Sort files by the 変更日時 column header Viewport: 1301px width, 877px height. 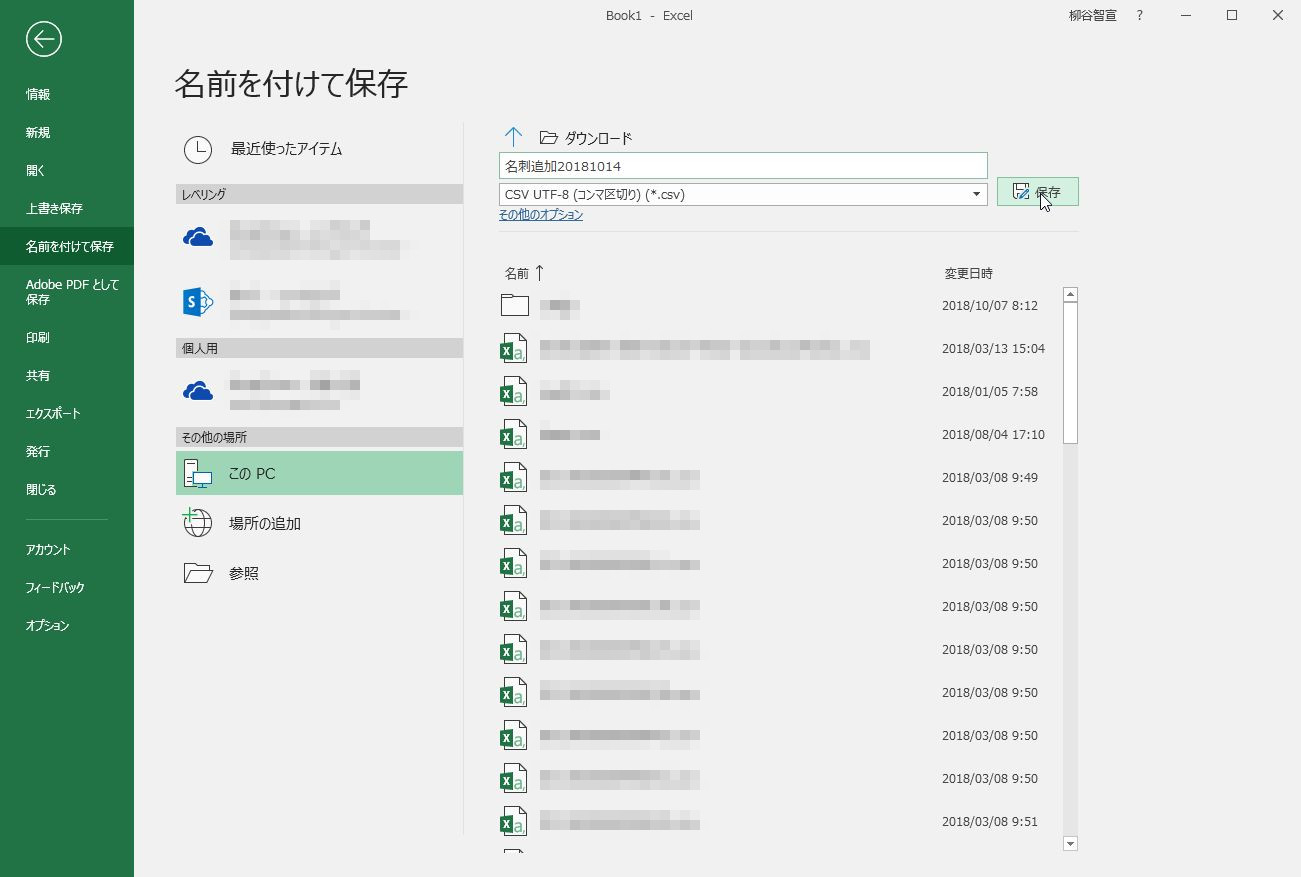[968, 273]
